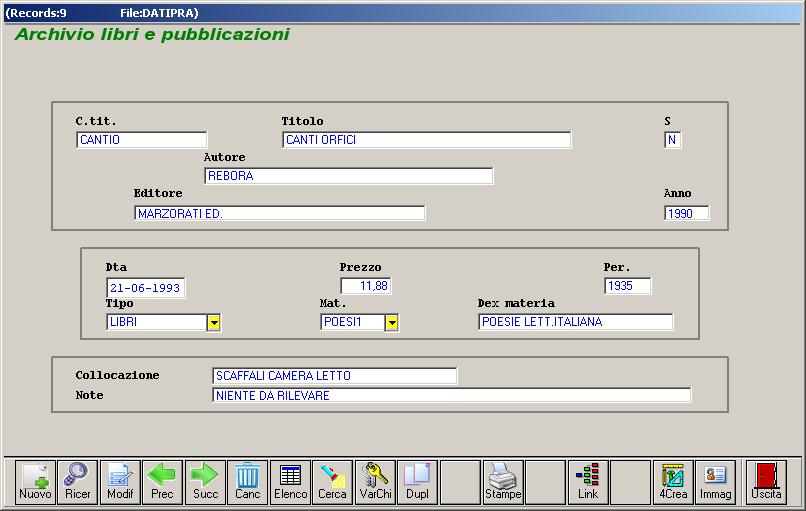The image size is (806, 511).
Task: Click the C.tit. field containing CANTIO
Action: tap(141, 140)
